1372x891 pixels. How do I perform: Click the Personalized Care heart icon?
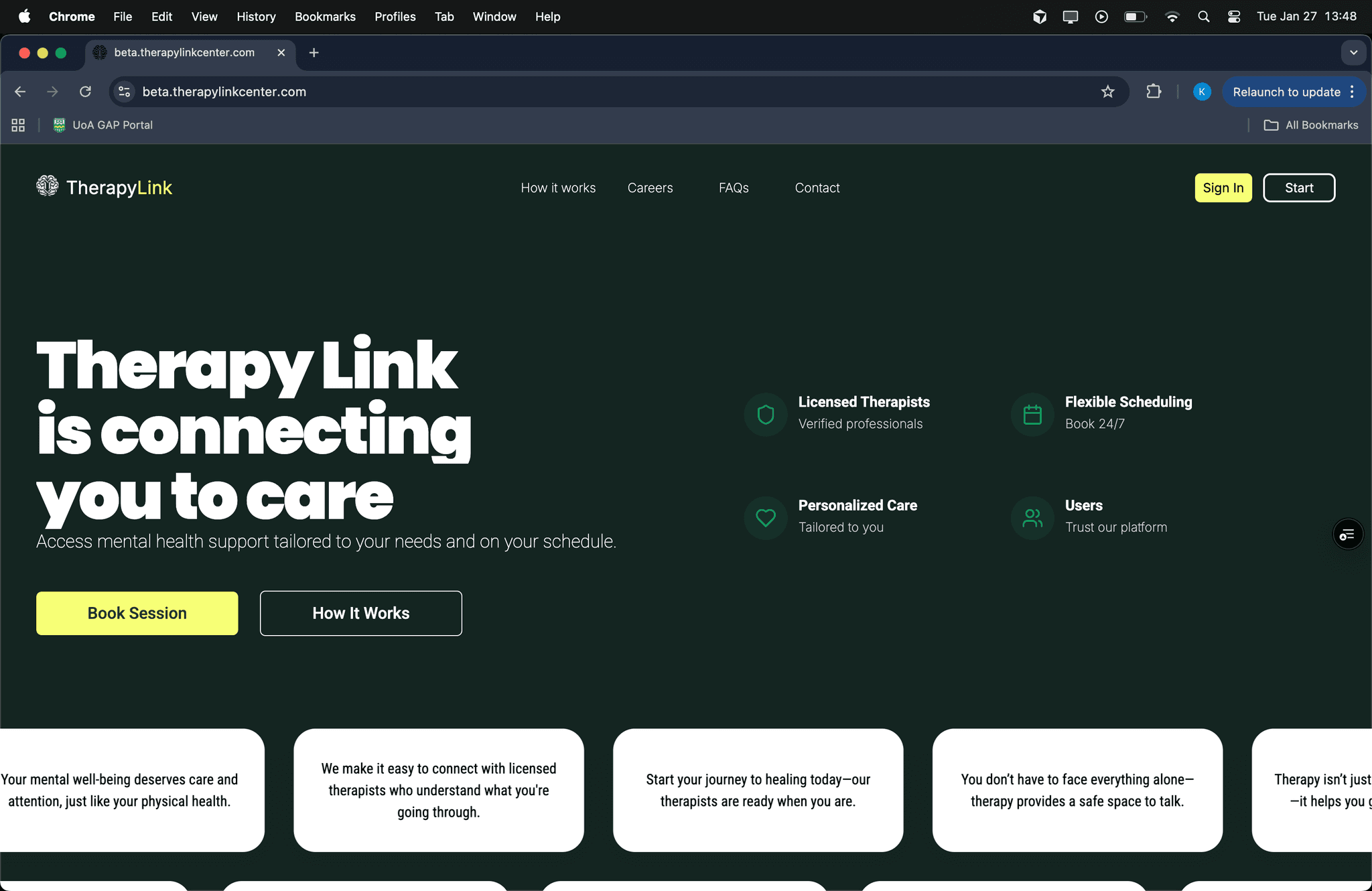(766, 518)
